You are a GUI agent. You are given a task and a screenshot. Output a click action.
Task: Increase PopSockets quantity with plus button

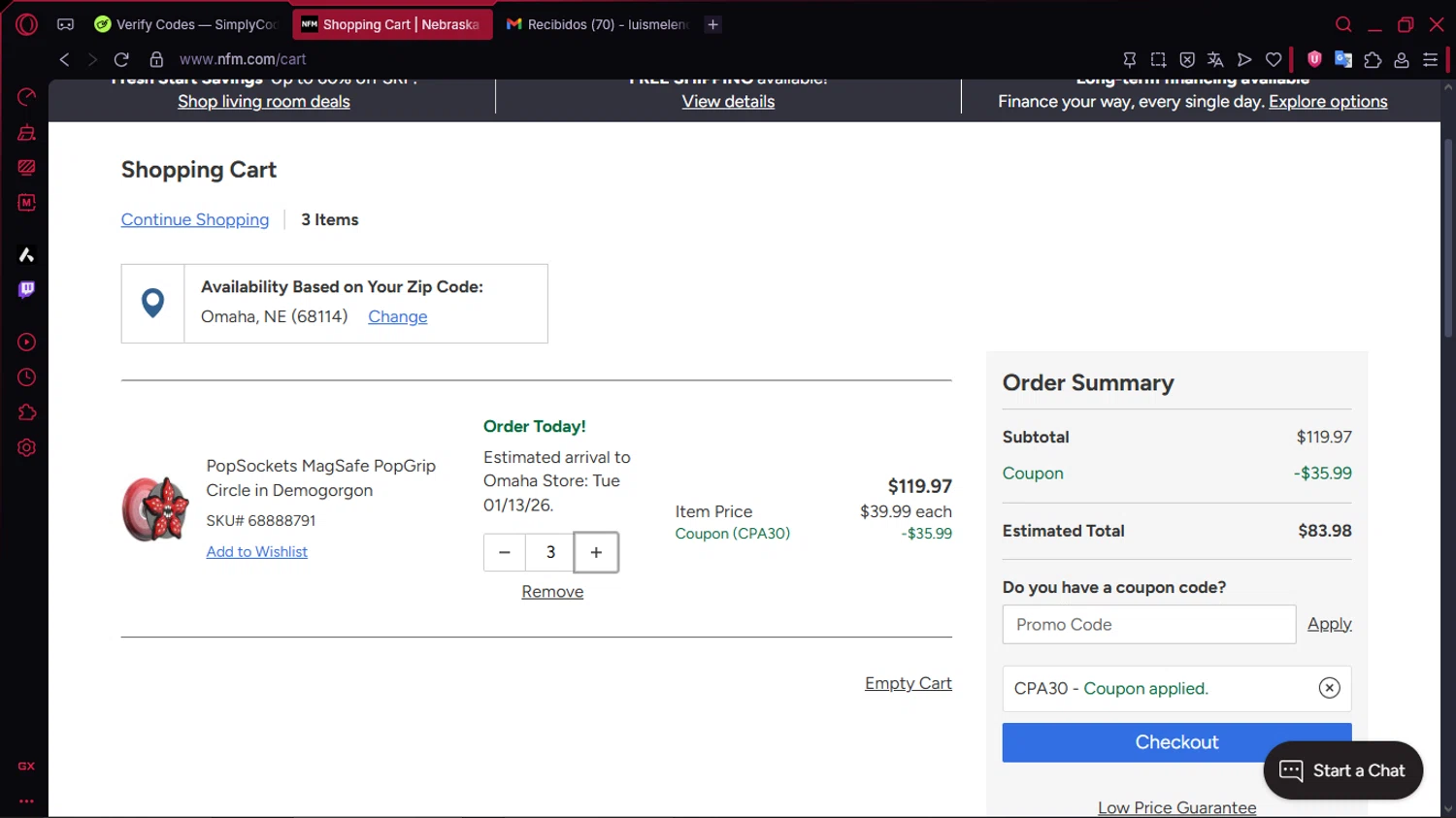596,552
